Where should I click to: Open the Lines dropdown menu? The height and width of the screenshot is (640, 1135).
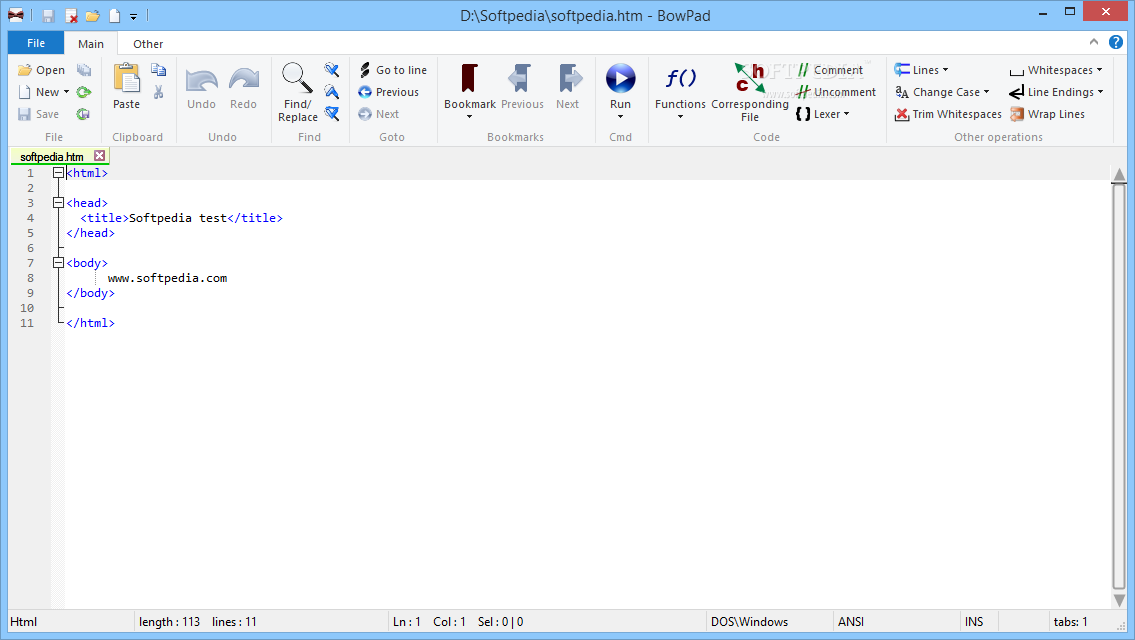click(921, 70)
